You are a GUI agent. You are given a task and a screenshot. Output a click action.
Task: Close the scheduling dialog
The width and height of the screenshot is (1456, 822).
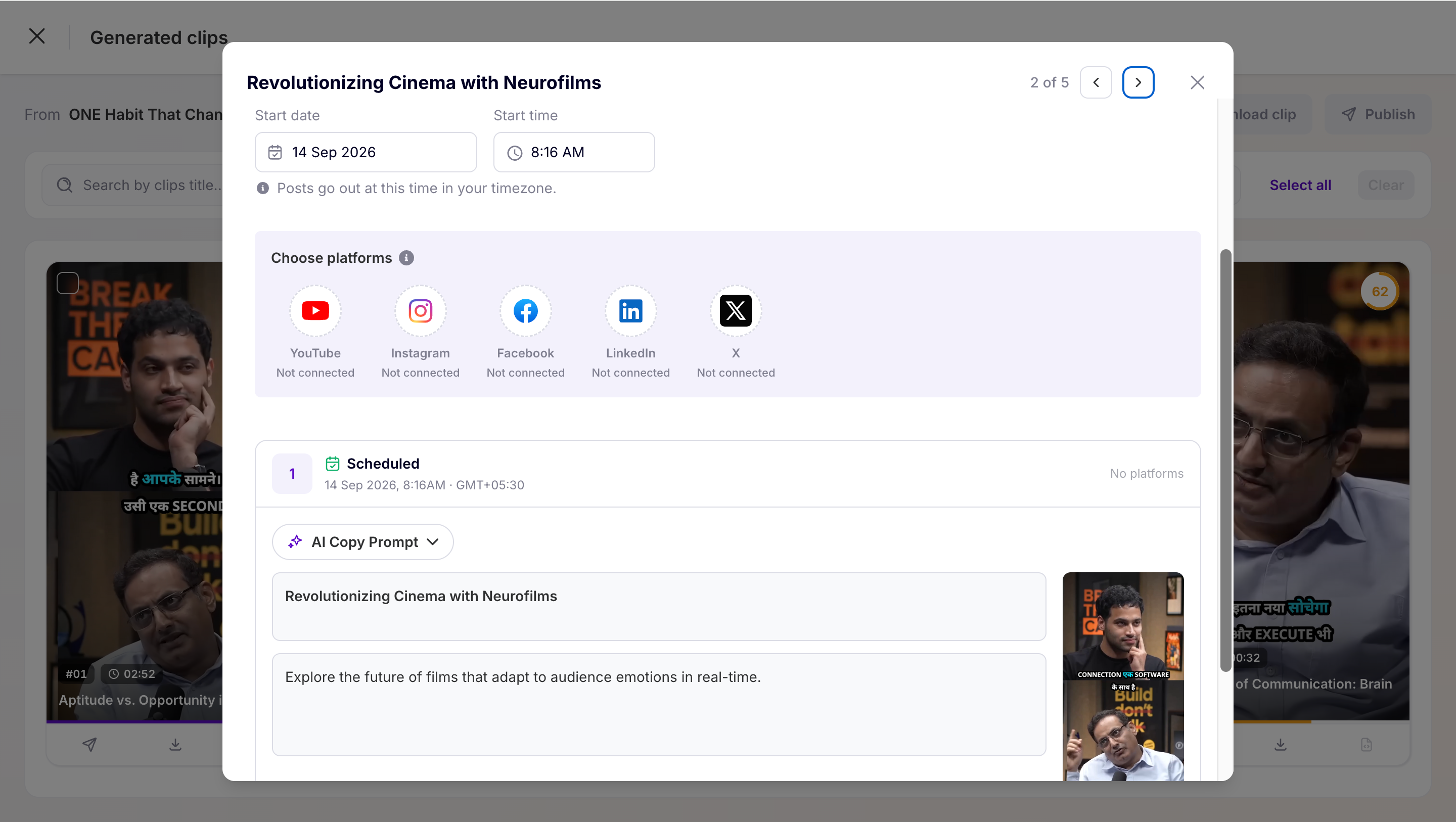[x=1197, y=82]
